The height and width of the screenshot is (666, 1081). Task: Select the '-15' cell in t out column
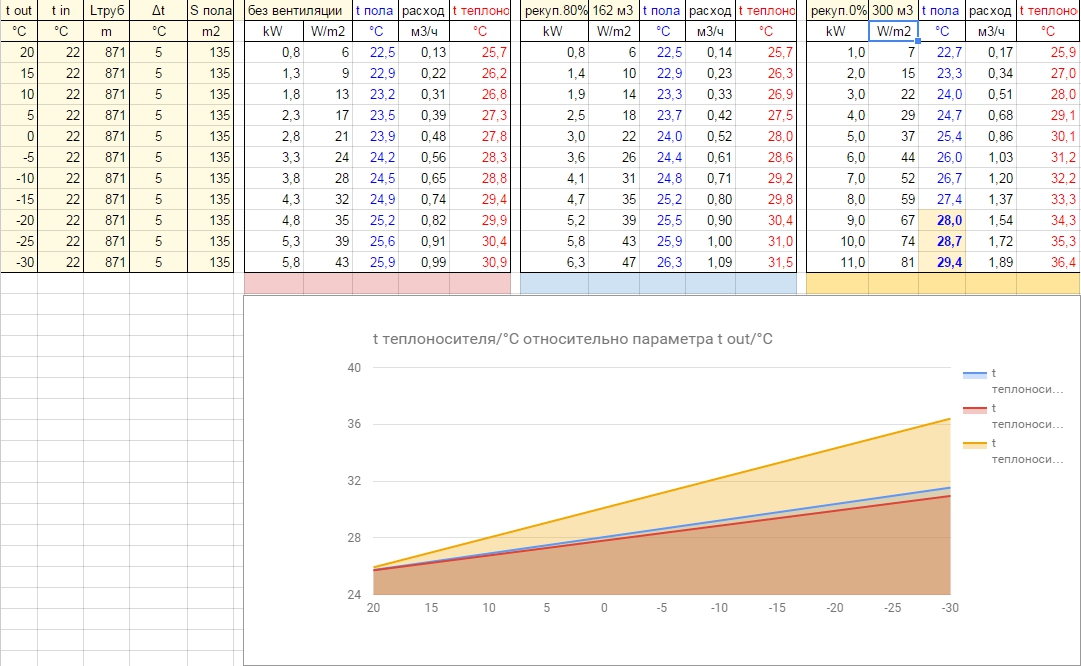pos(19,199)
